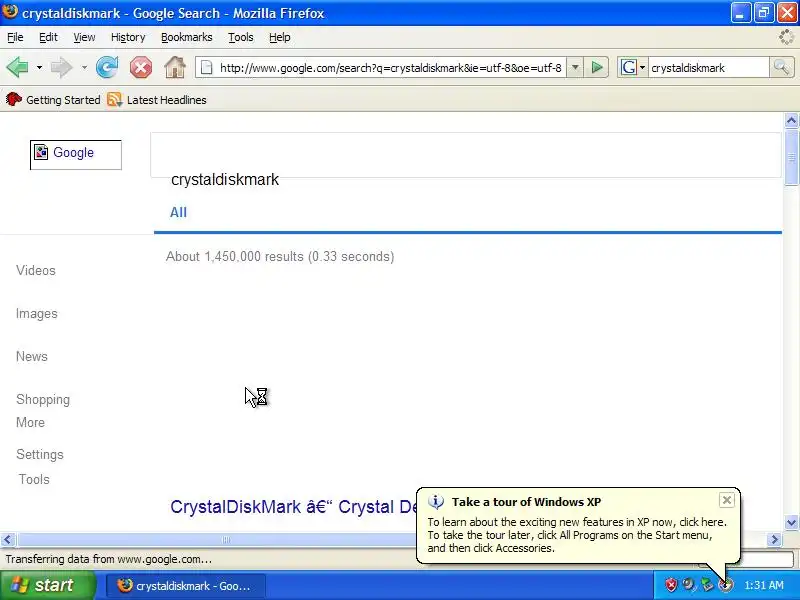Stop loading with the red X icon

click(141, 67)
